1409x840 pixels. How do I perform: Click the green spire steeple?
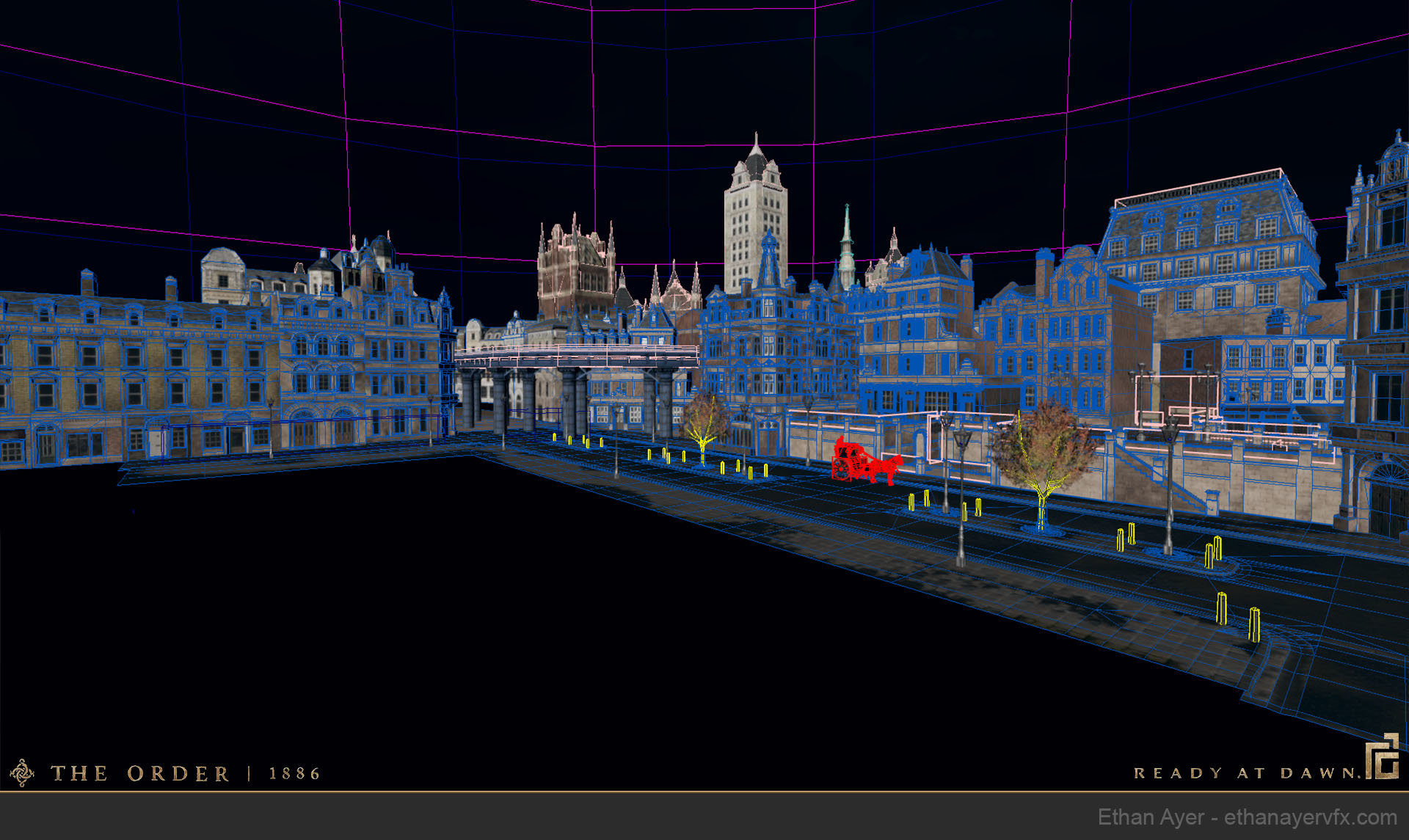point(846,246)
